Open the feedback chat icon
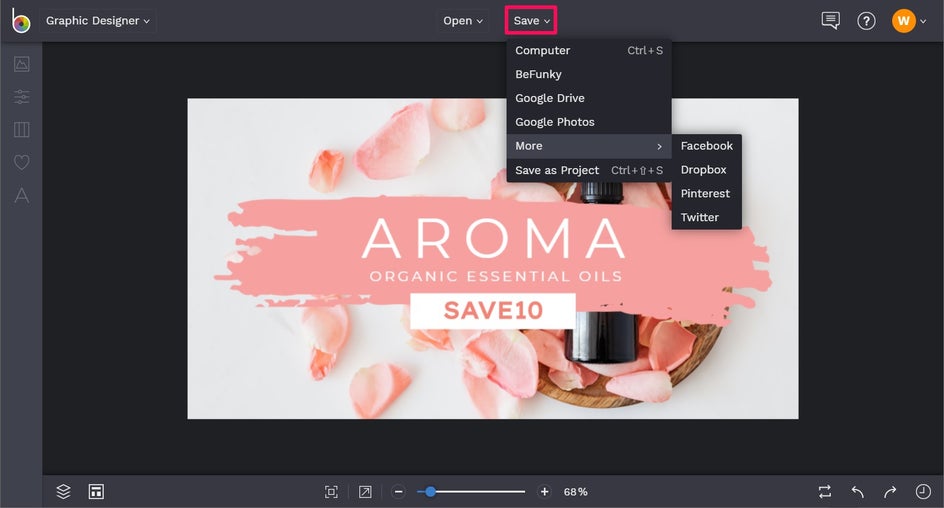This screenshot has width=944, height=508. click(x=830, y=20)
